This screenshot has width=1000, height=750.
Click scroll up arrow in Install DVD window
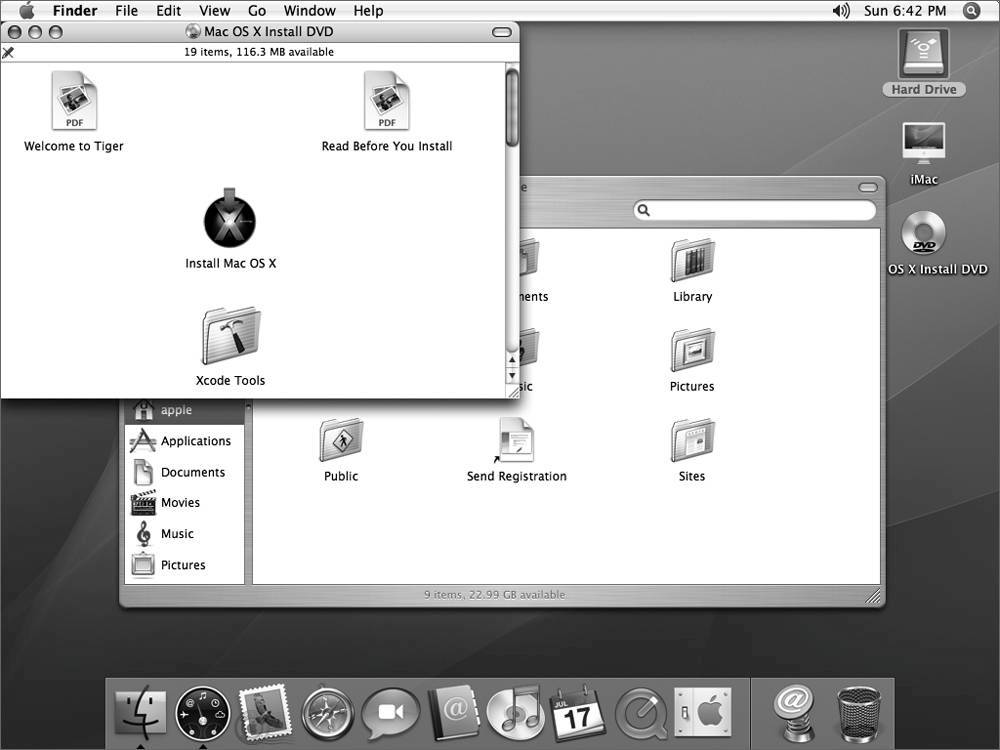(512, 360)
